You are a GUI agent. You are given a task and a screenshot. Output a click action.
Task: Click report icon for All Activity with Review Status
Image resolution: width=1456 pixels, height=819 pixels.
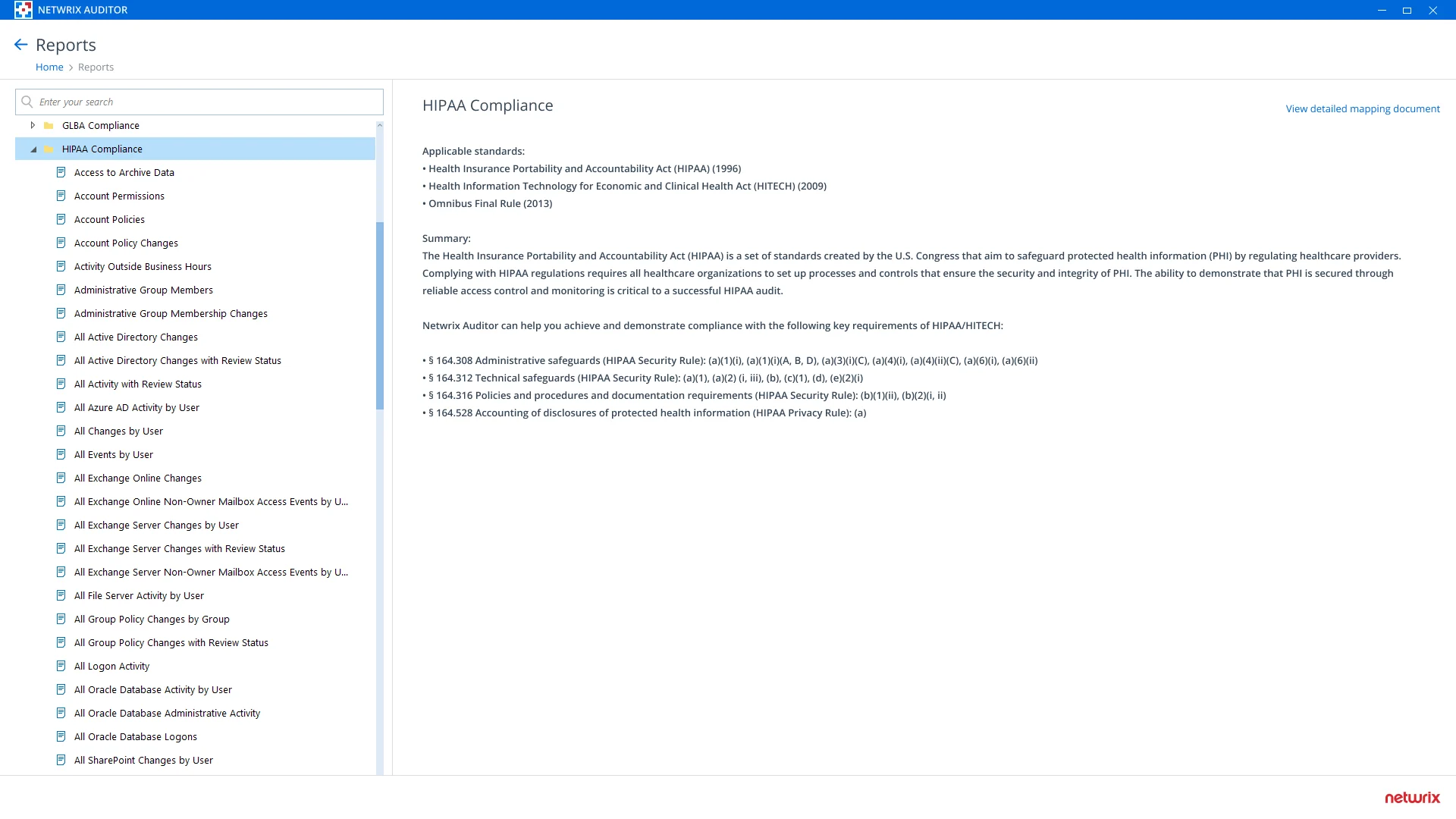[61, 384]
